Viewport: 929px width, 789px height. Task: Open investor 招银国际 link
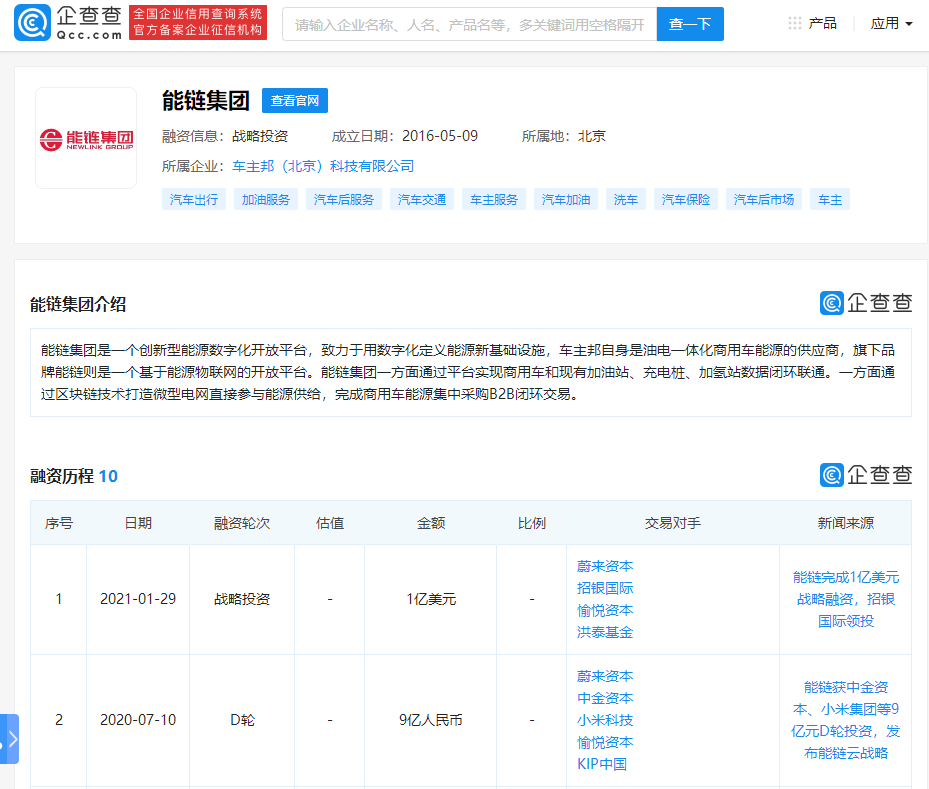[x=605, y=588]
